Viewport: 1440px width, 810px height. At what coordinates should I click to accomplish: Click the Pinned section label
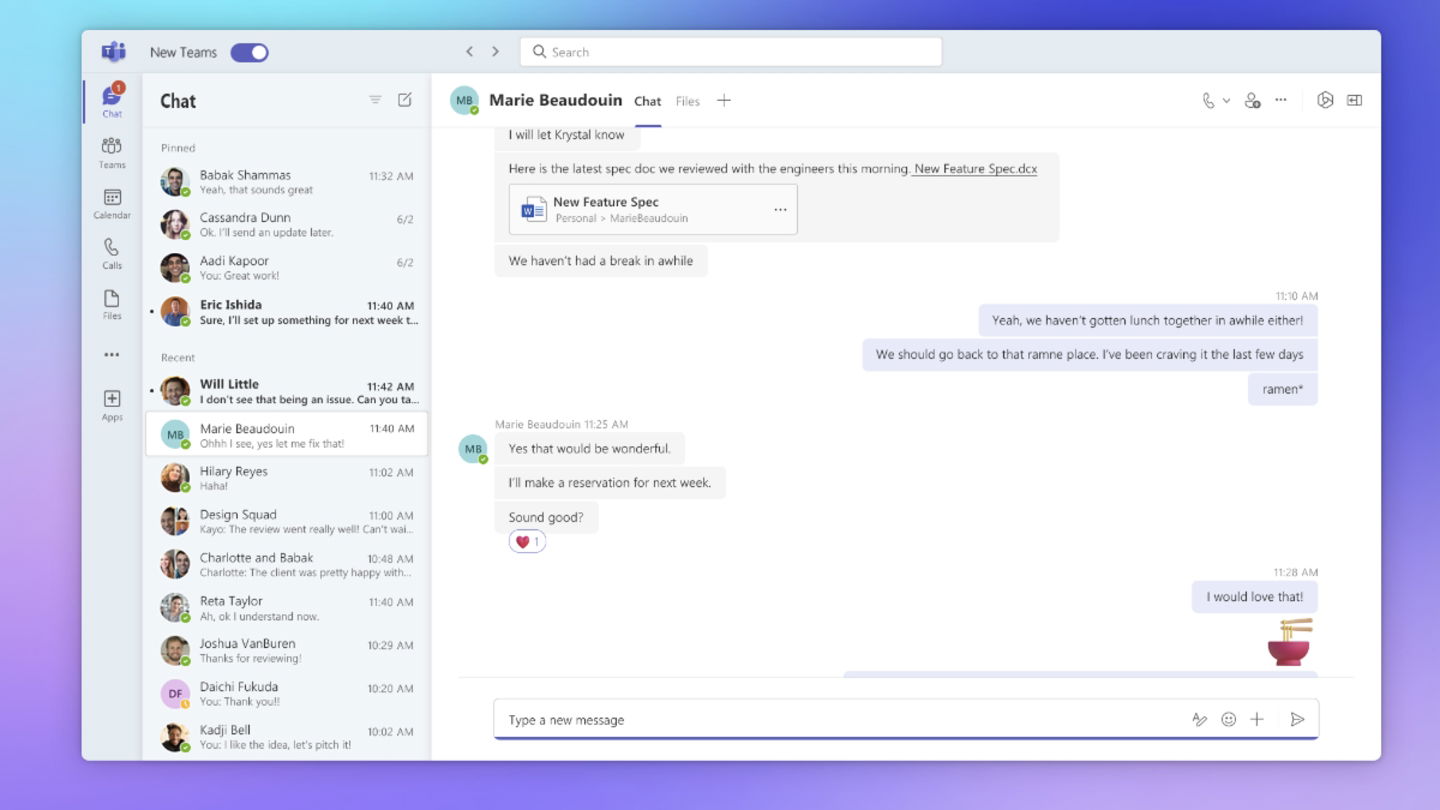pos(178,148)
